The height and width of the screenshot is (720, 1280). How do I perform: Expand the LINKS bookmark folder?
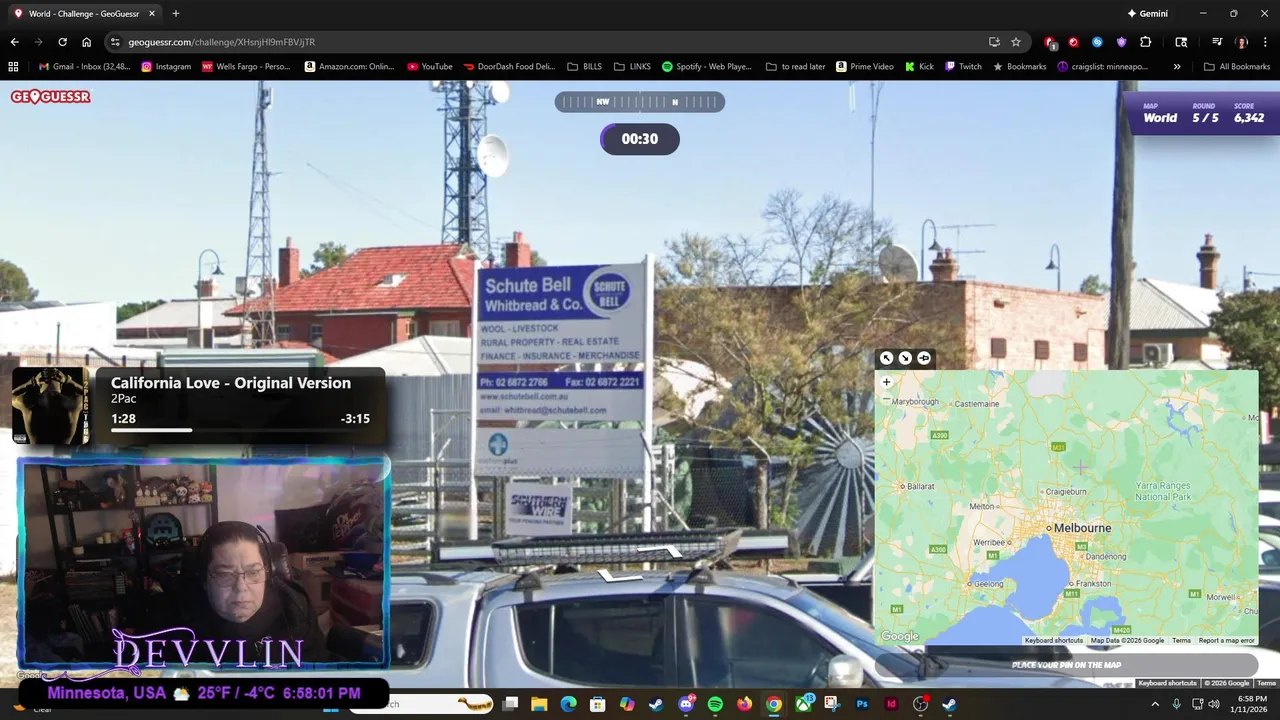632,67
